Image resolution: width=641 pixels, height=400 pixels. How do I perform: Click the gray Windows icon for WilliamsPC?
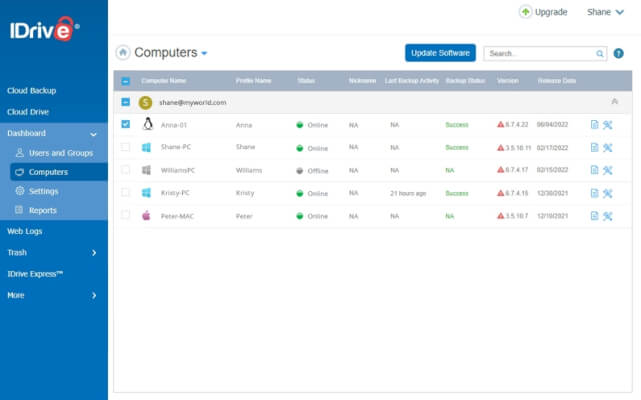pyautogui.click(x=146, y=170)
